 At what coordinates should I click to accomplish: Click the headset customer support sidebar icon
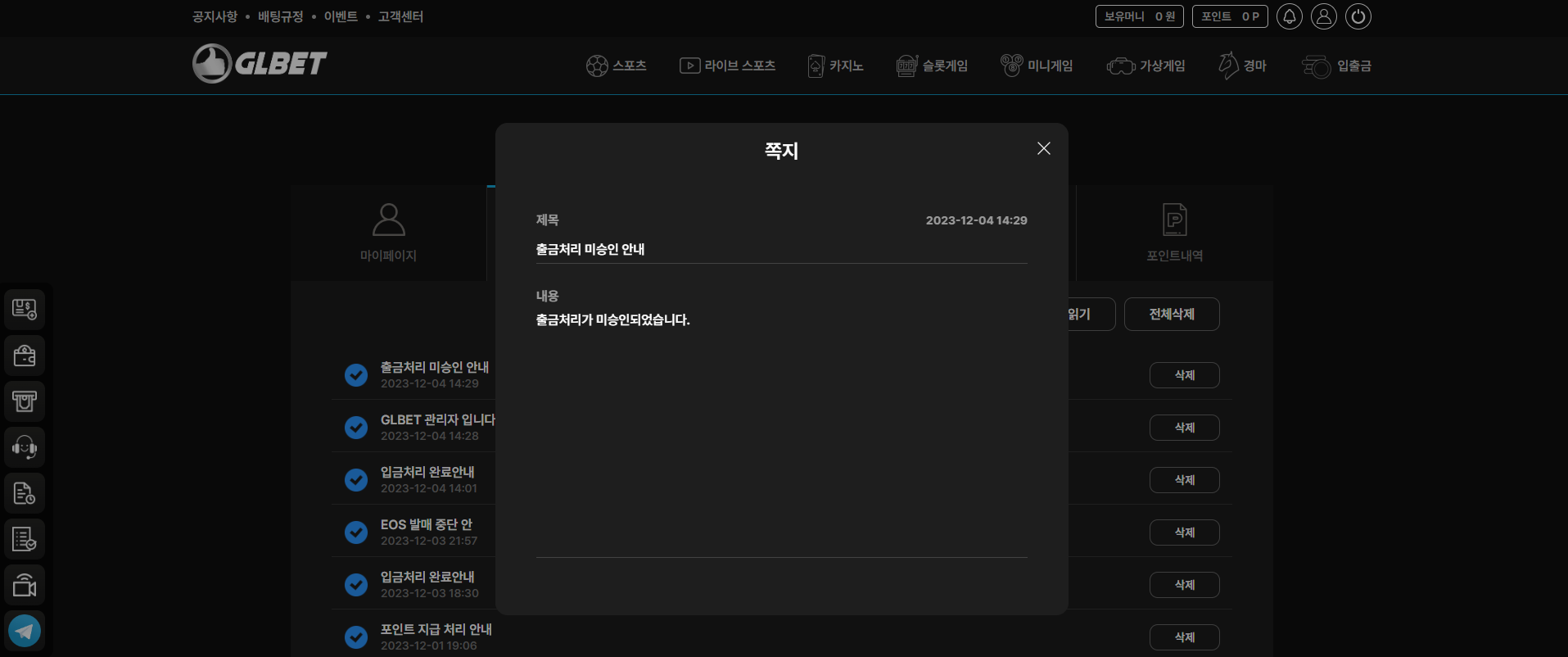pos(25,447)
